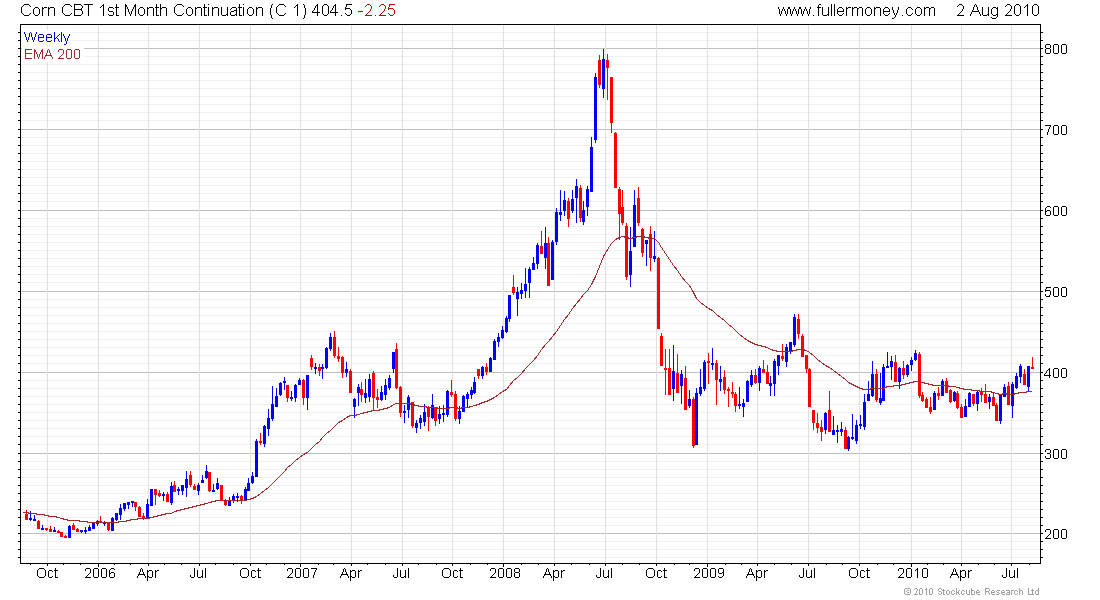Click the Weekly timeframe label
The image size is (1100, 600).
pos(47,37)
